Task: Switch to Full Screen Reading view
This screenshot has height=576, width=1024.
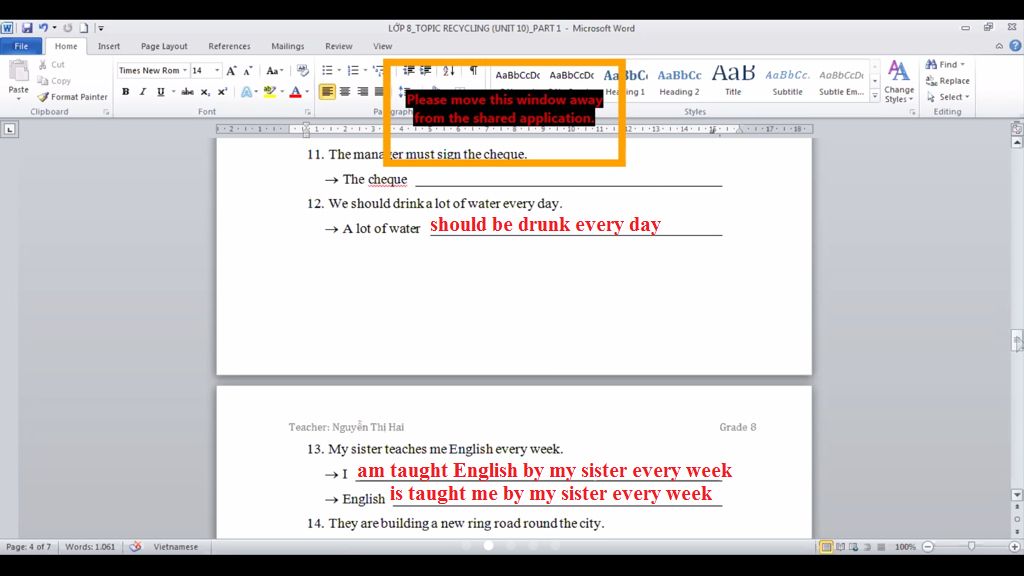Action: click(840, 547)
